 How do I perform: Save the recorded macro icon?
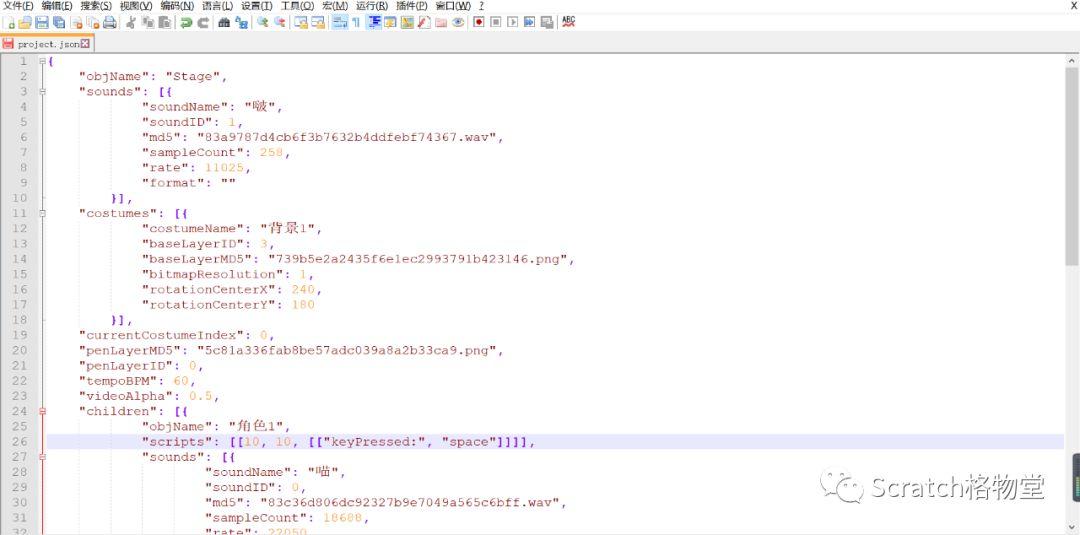click(x=546, y=22)
